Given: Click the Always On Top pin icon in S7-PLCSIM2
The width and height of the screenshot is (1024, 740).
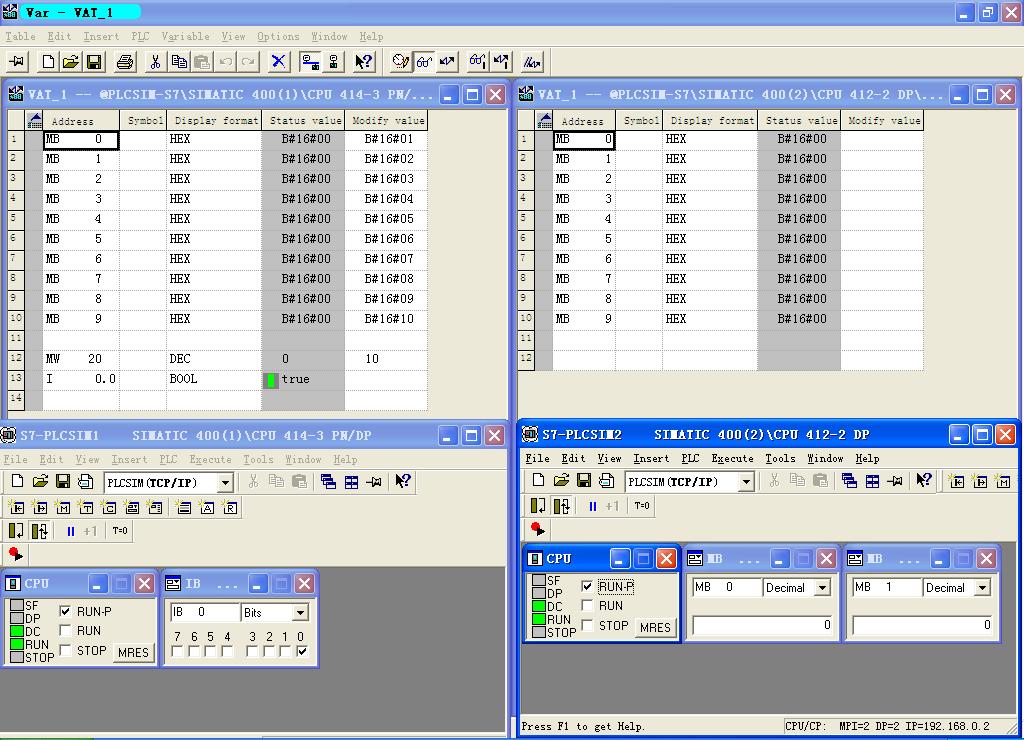Looking at the screenshot, I should 895,481.
